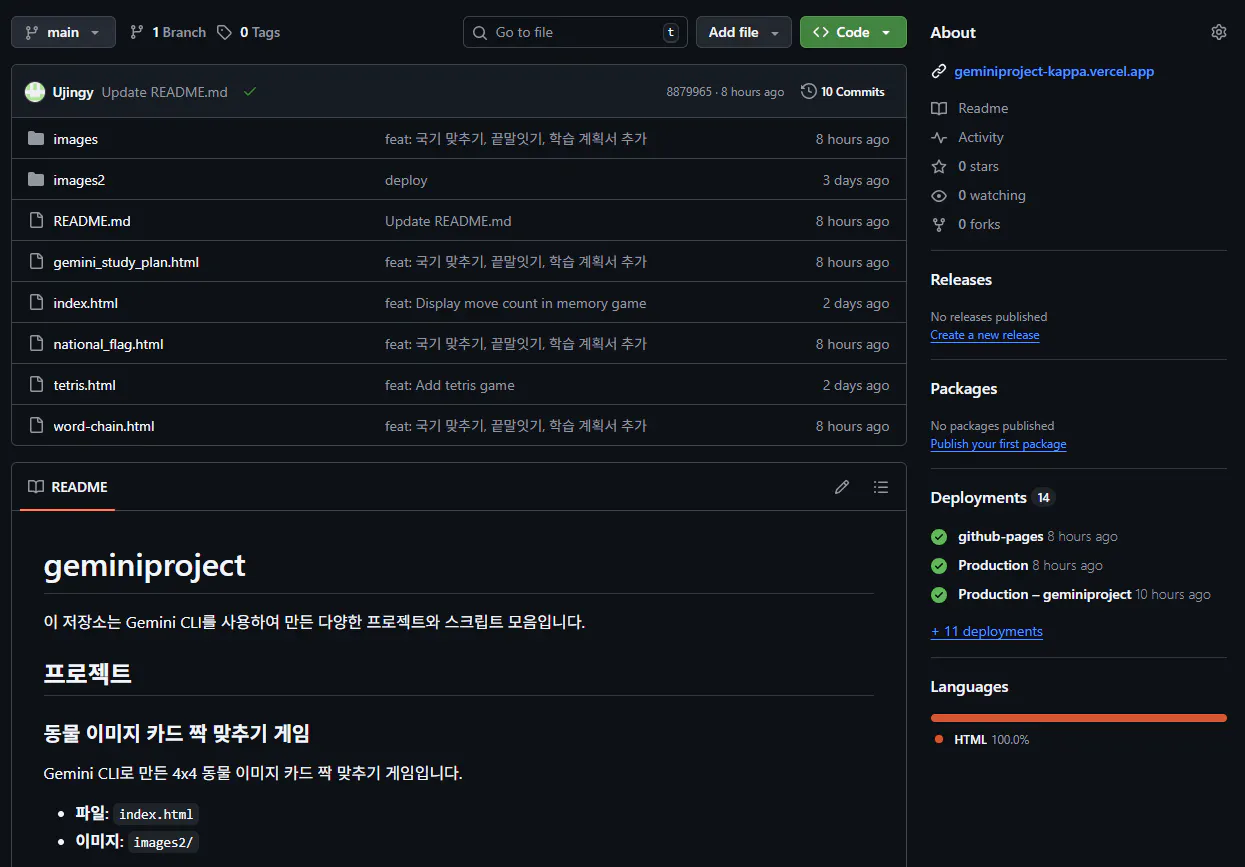Open the 'deploy' commit message for images2

click(x=406, y=180)
